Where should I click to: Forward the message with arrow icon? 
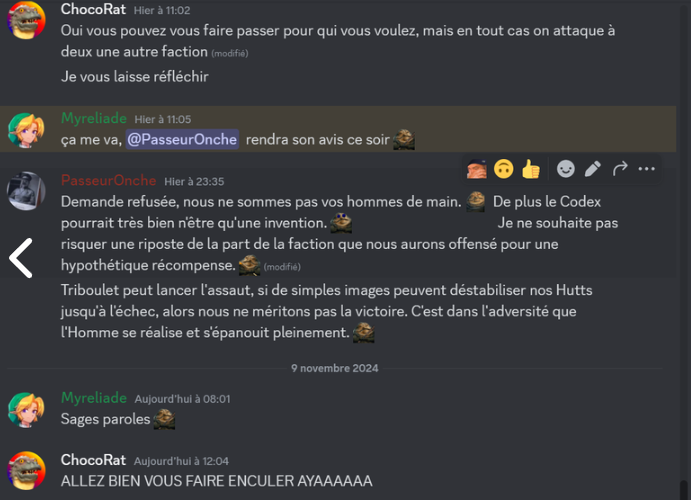pyautogui.click(x=620, y=169)
